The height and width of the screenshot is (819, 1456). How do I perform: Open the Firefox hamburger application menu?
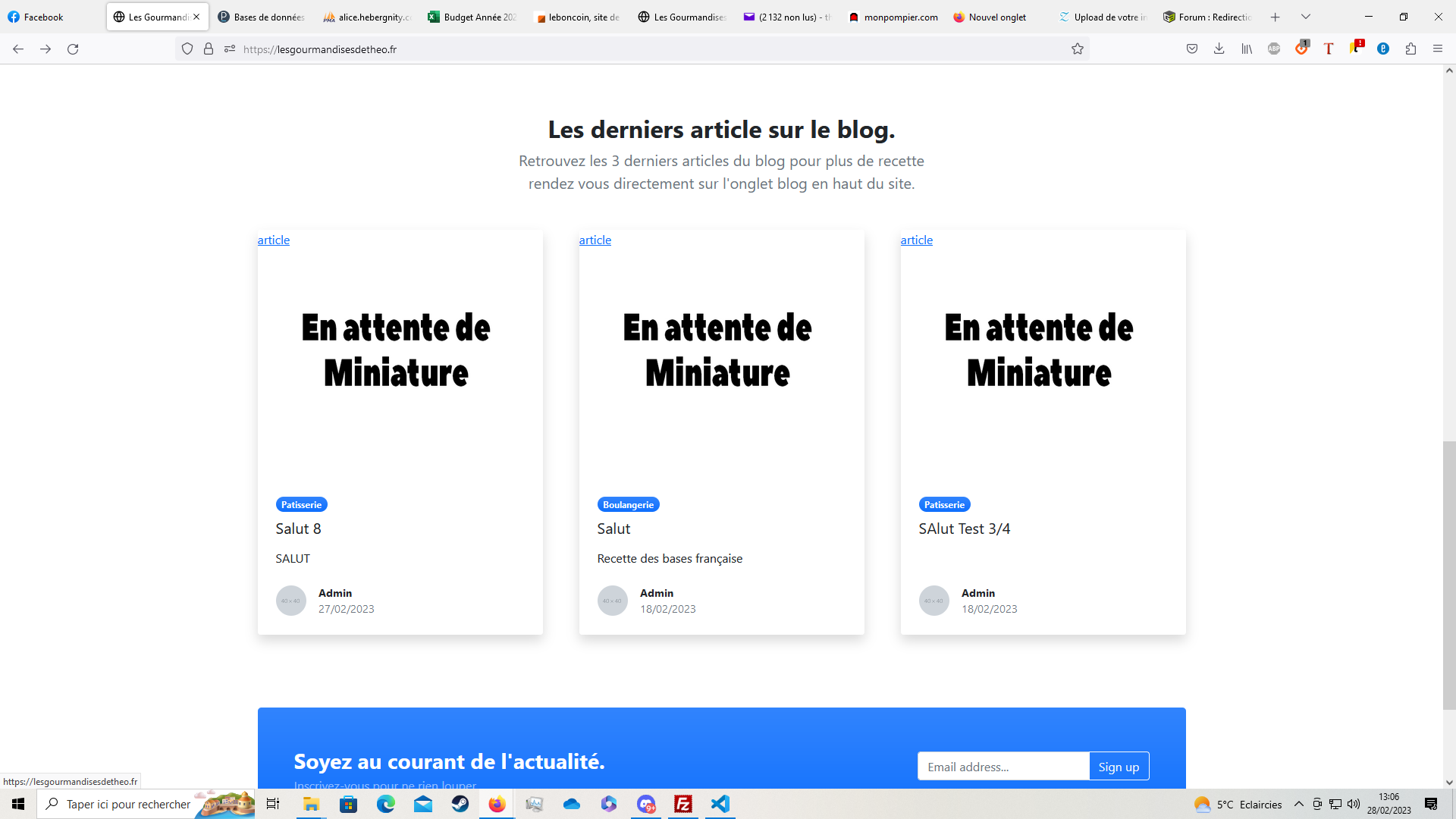click(1438, 49)
